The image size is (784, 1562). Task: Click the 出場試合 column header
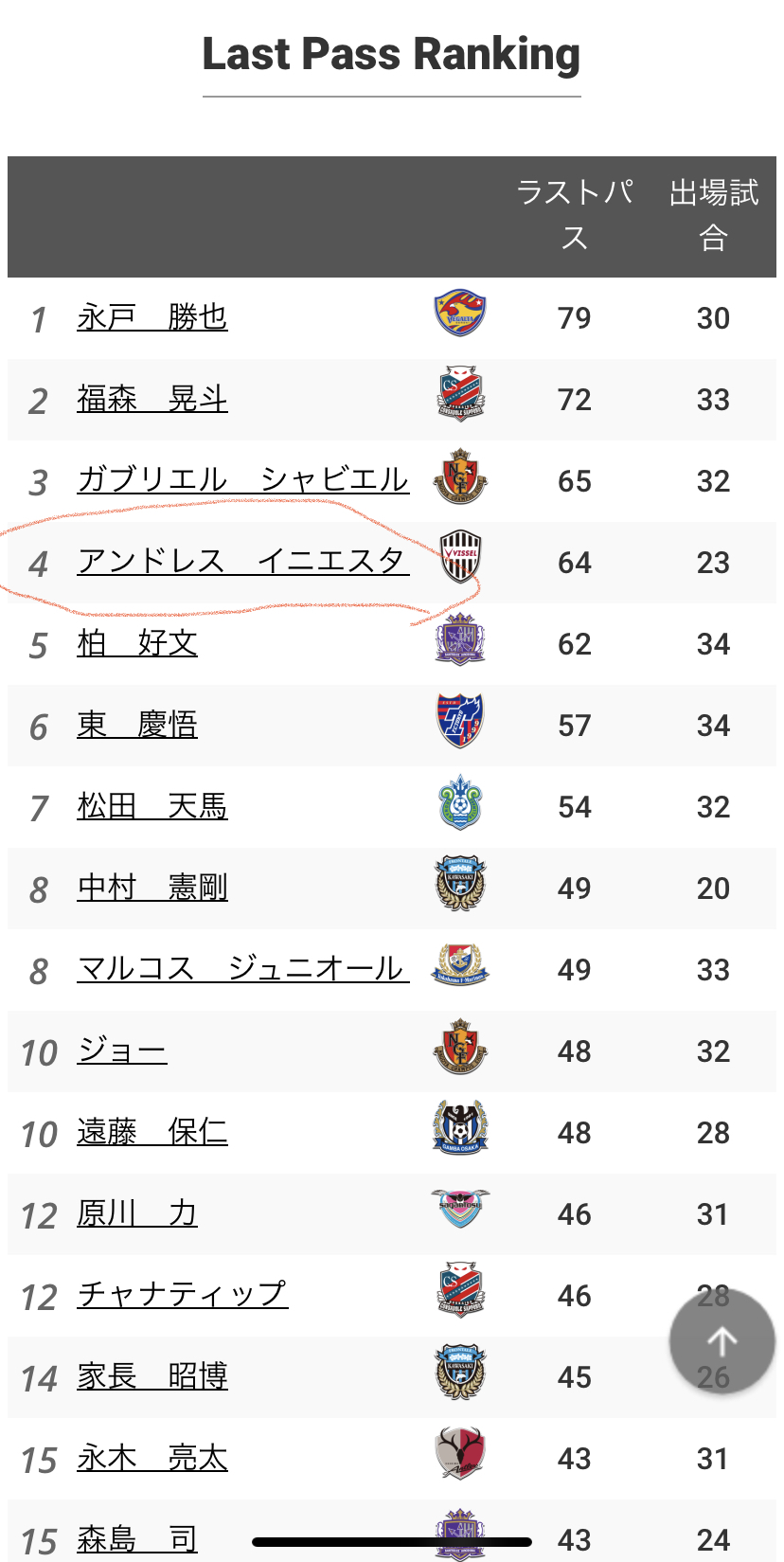click(x=713, y=215)
